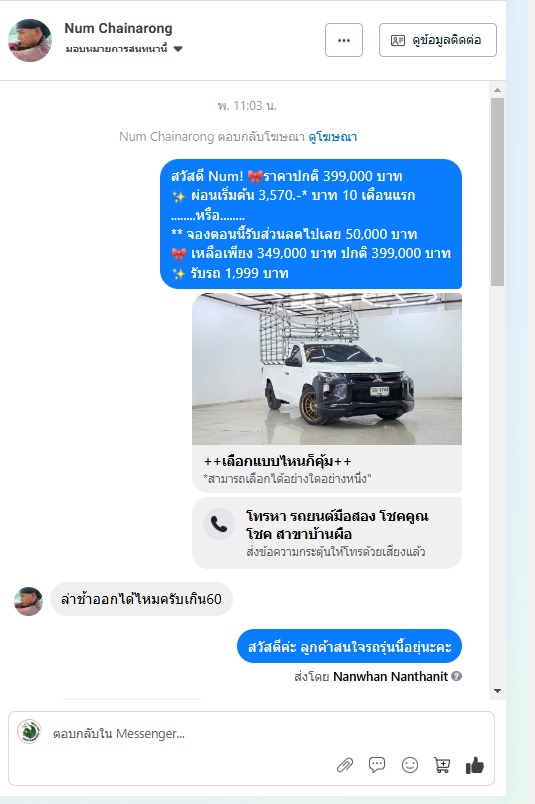
Task: Expand the assign conversation dropdown arrow
Action: pyautogui.click(x=178, y=49)
